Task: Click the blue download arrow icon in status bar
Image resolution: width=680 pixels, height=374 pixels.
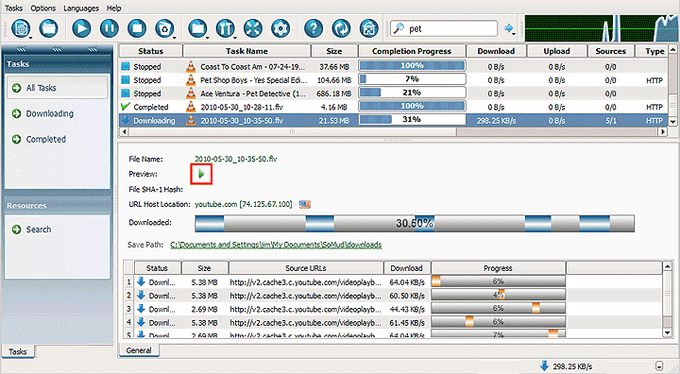Action: 544,365
